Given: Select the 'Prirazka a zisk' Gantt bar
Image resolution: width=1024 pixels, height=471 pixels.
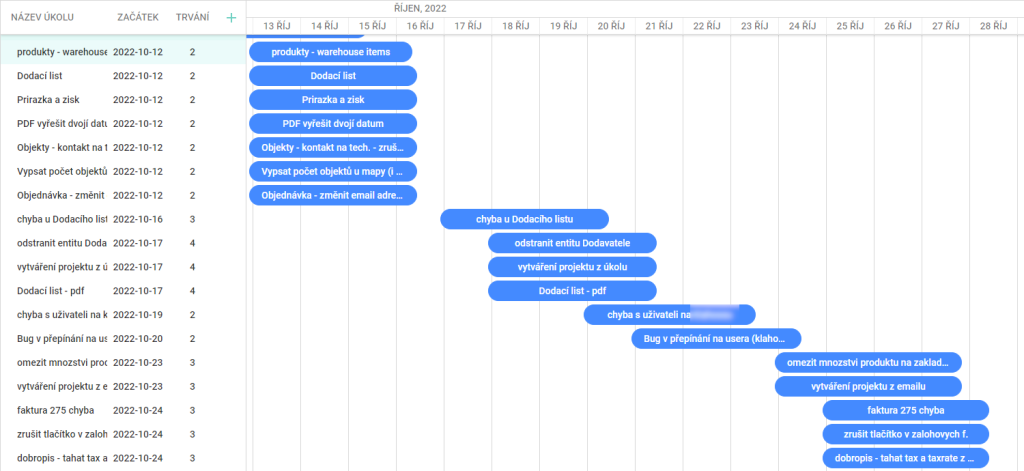Looking at the screenshot, I should [x=332, y=99].
